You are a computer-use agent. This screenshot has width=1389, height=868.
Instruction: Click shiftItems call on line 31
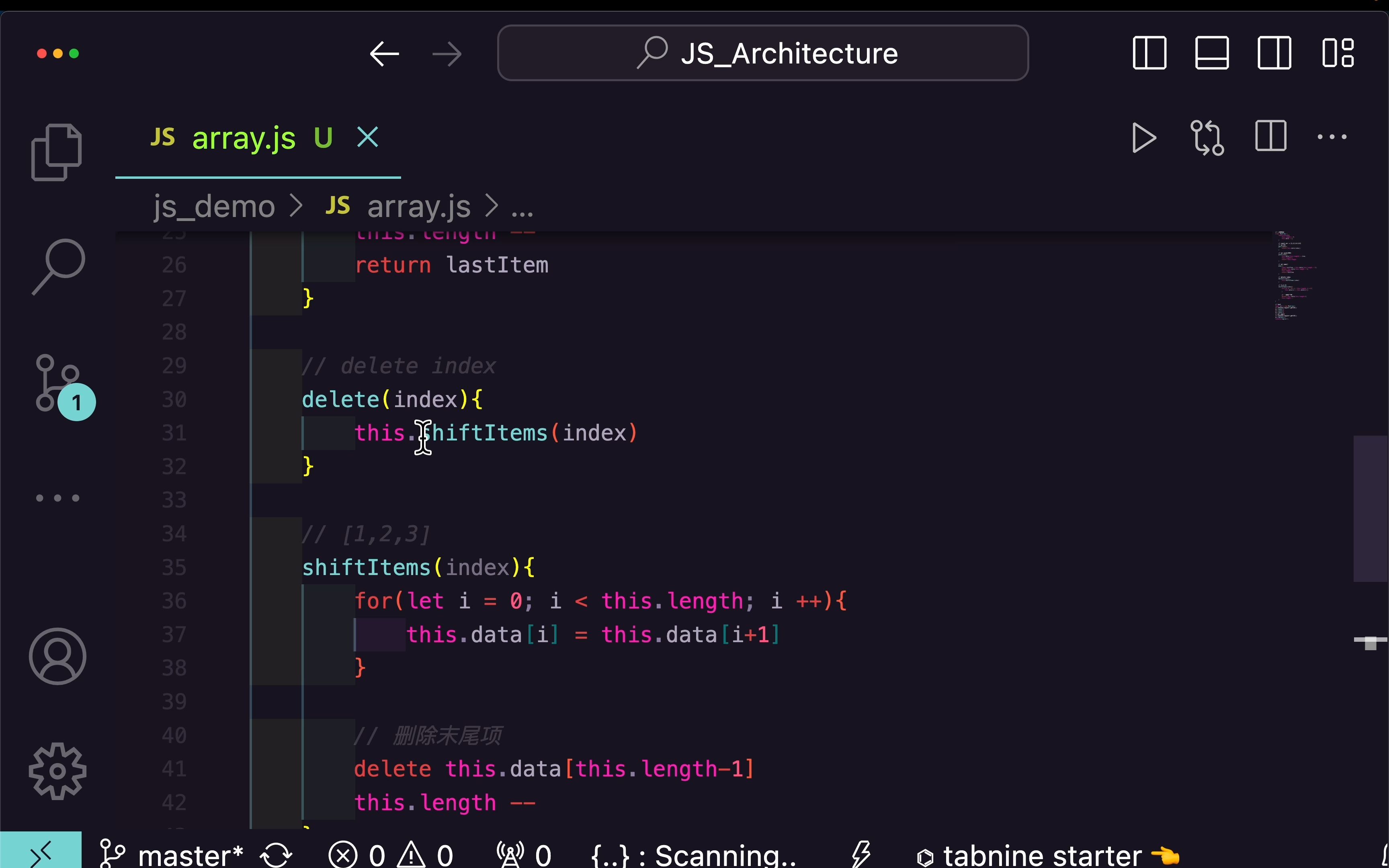[x=485, y=433]
